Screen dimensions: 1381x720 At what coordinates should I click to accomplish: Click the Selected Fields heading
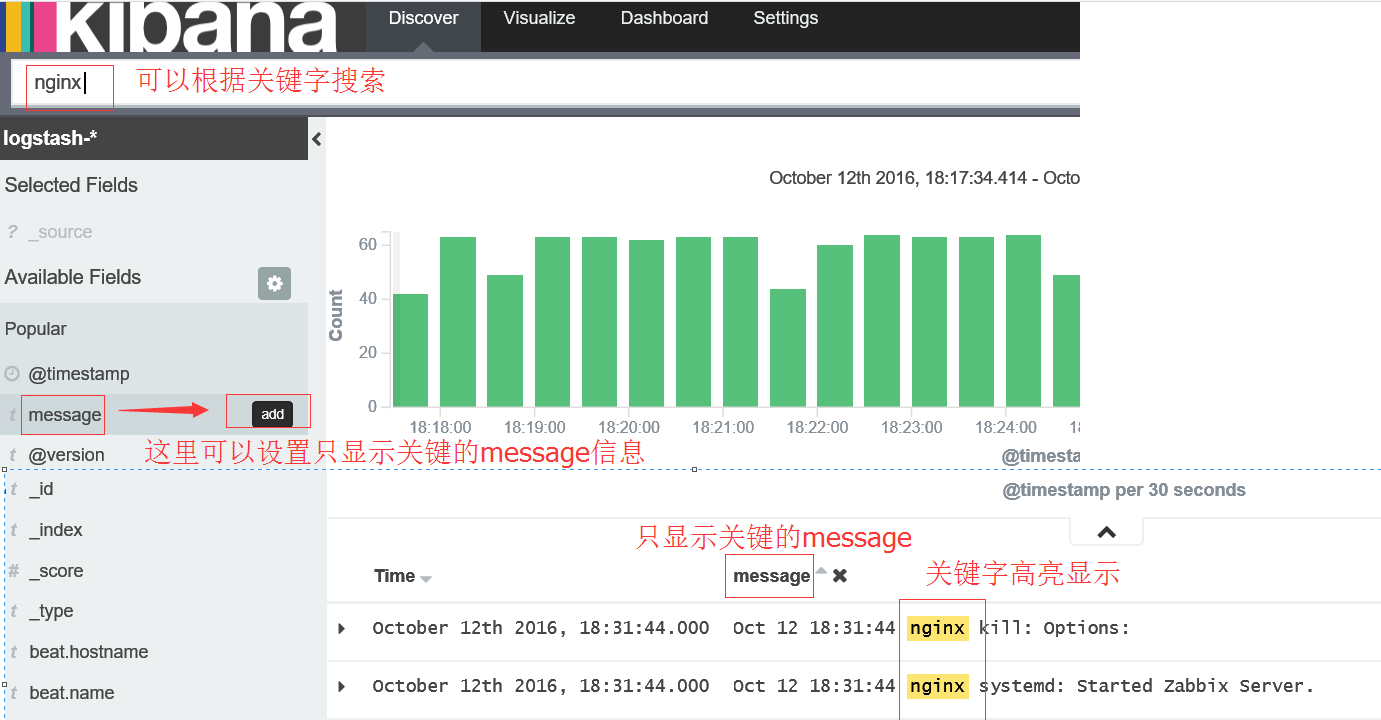click(x=71, y=185)
